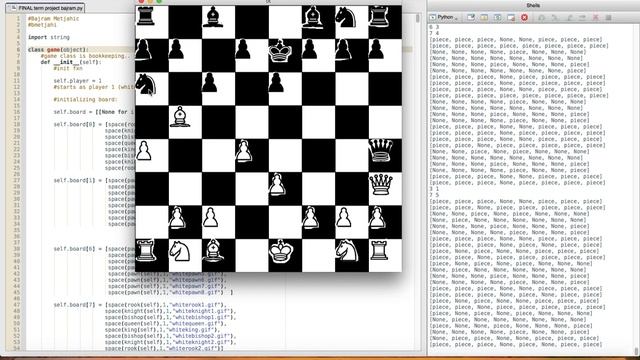The image size is (640, 360).
Task: Click the '#initializing board:' comment line
Action: tap(85, 100)
